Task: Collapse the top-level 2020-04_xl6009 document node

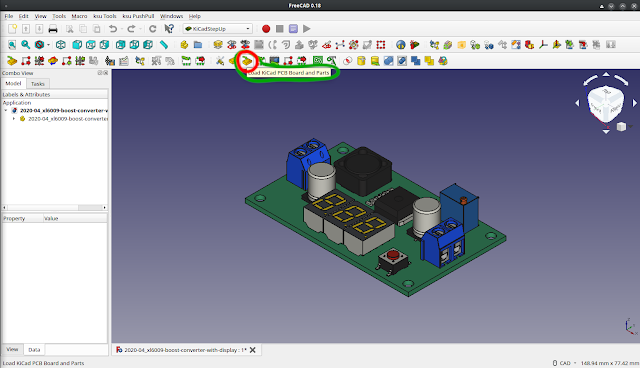Action: pos(6,111)
